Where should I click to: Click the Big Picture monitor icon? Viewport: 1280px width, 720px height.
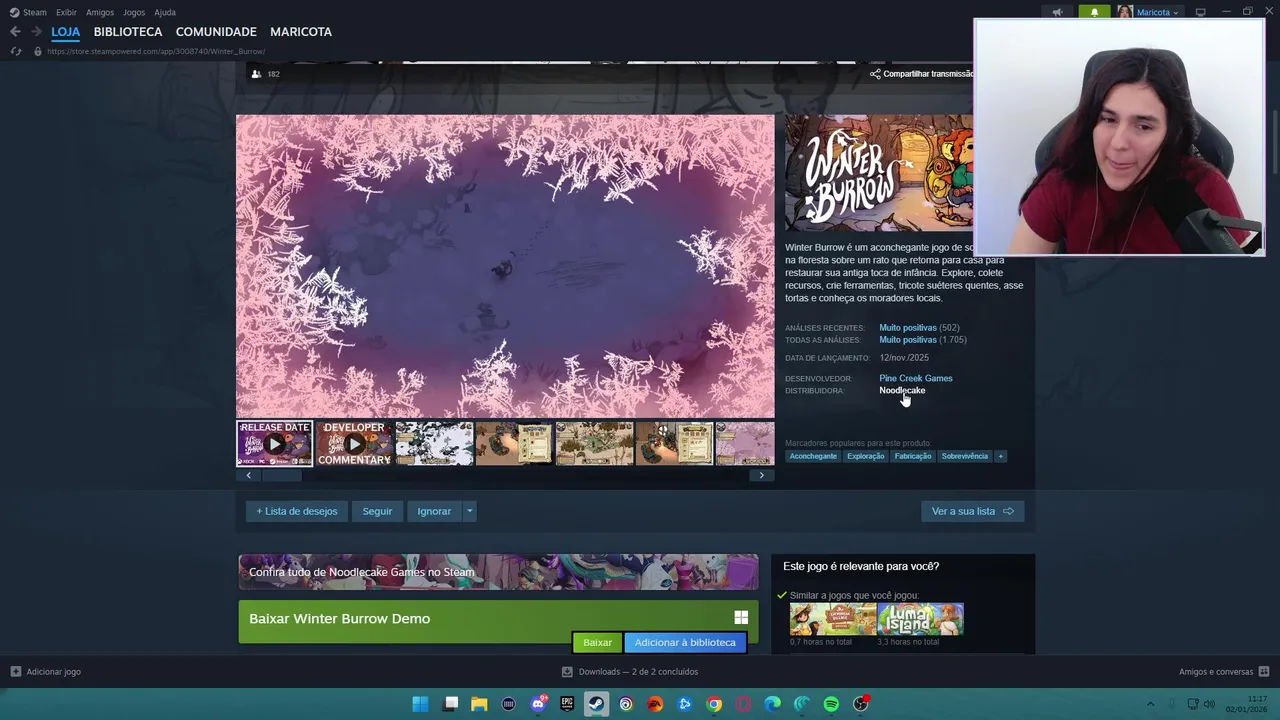1200,12
